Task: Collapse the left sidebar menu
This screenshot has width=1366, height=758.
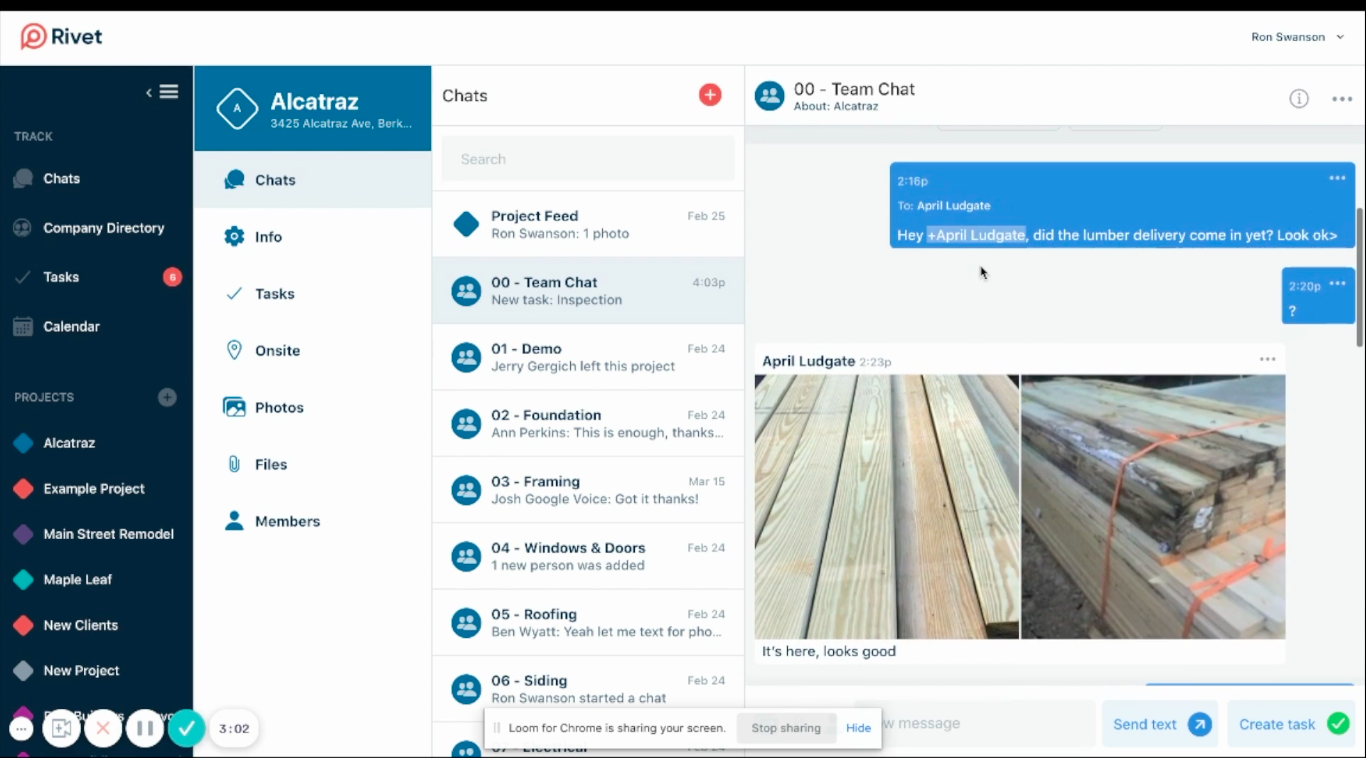Action: coord(163,92)
